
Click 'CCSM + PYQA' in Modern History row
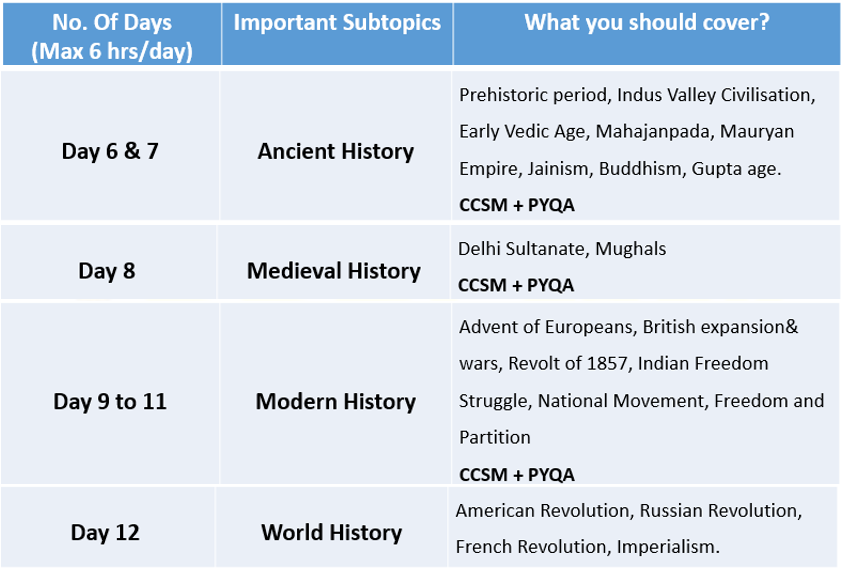(517, 475)
